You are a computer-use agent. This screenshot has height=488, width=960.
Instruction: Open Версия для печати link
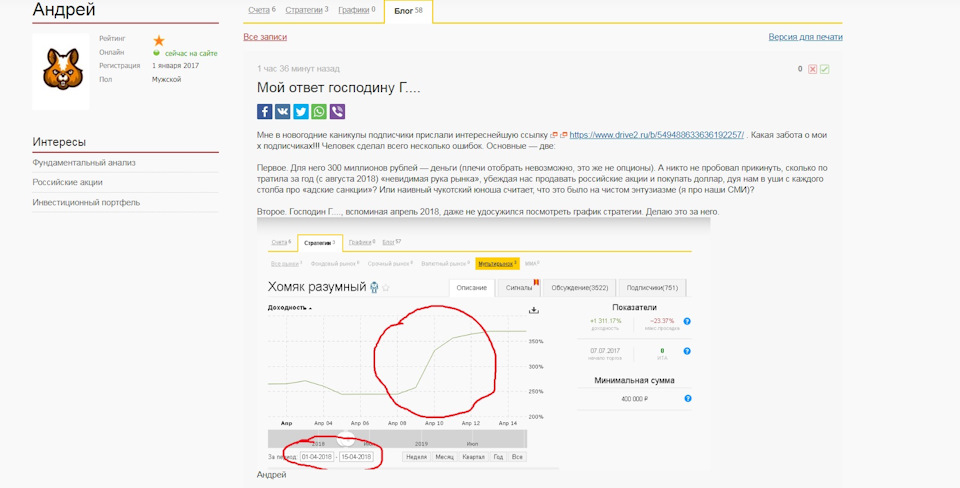pyautogui.click(x=805, y=37)
